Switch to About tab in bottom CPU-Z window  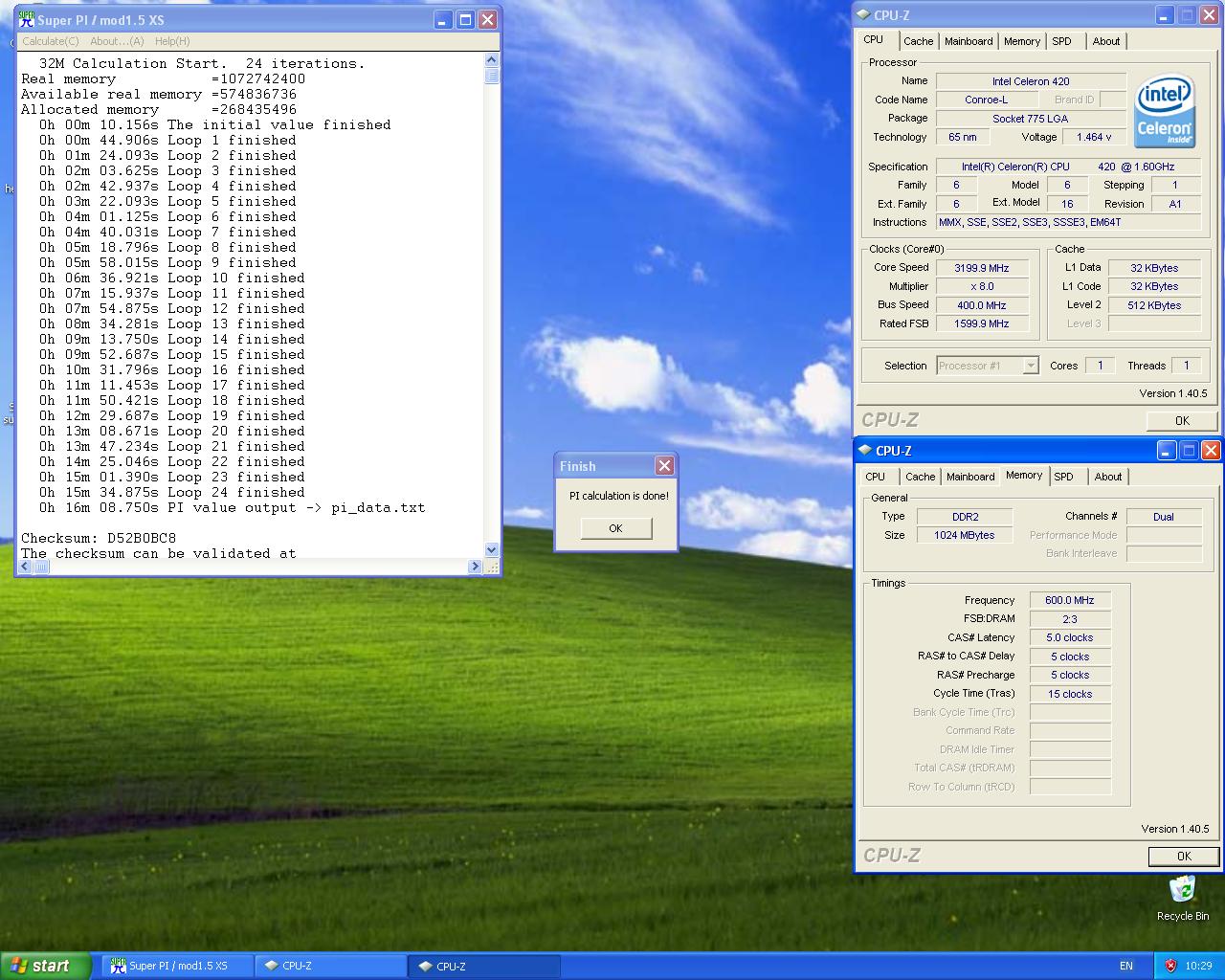(x=1108, y=477)
